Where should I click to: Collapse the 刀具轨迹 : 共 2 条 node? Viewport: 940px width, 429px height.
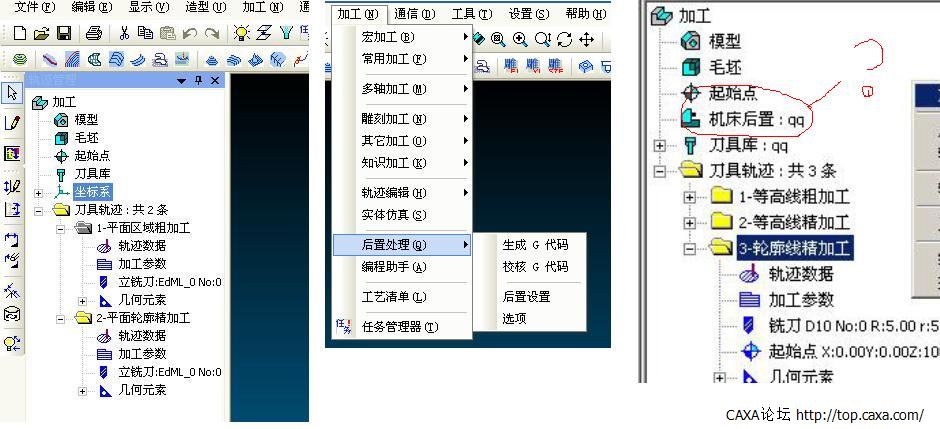39,211
